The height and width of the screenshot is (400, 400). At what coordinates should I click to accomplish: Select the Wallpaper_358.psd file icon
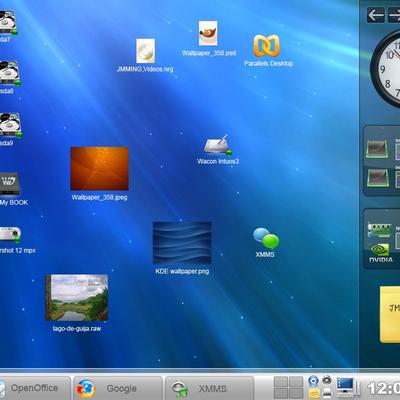tap(208, 33)
